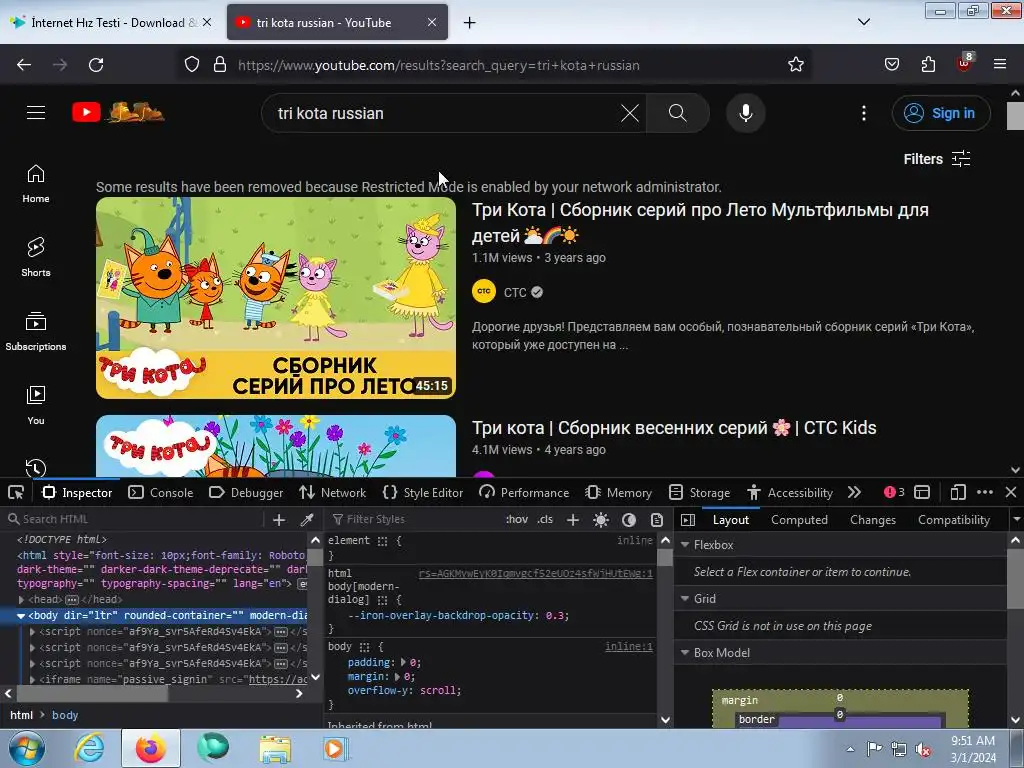This screenshot has width=1024, height=768.
Task: Show the error count badge details
Action: point(894,492)
